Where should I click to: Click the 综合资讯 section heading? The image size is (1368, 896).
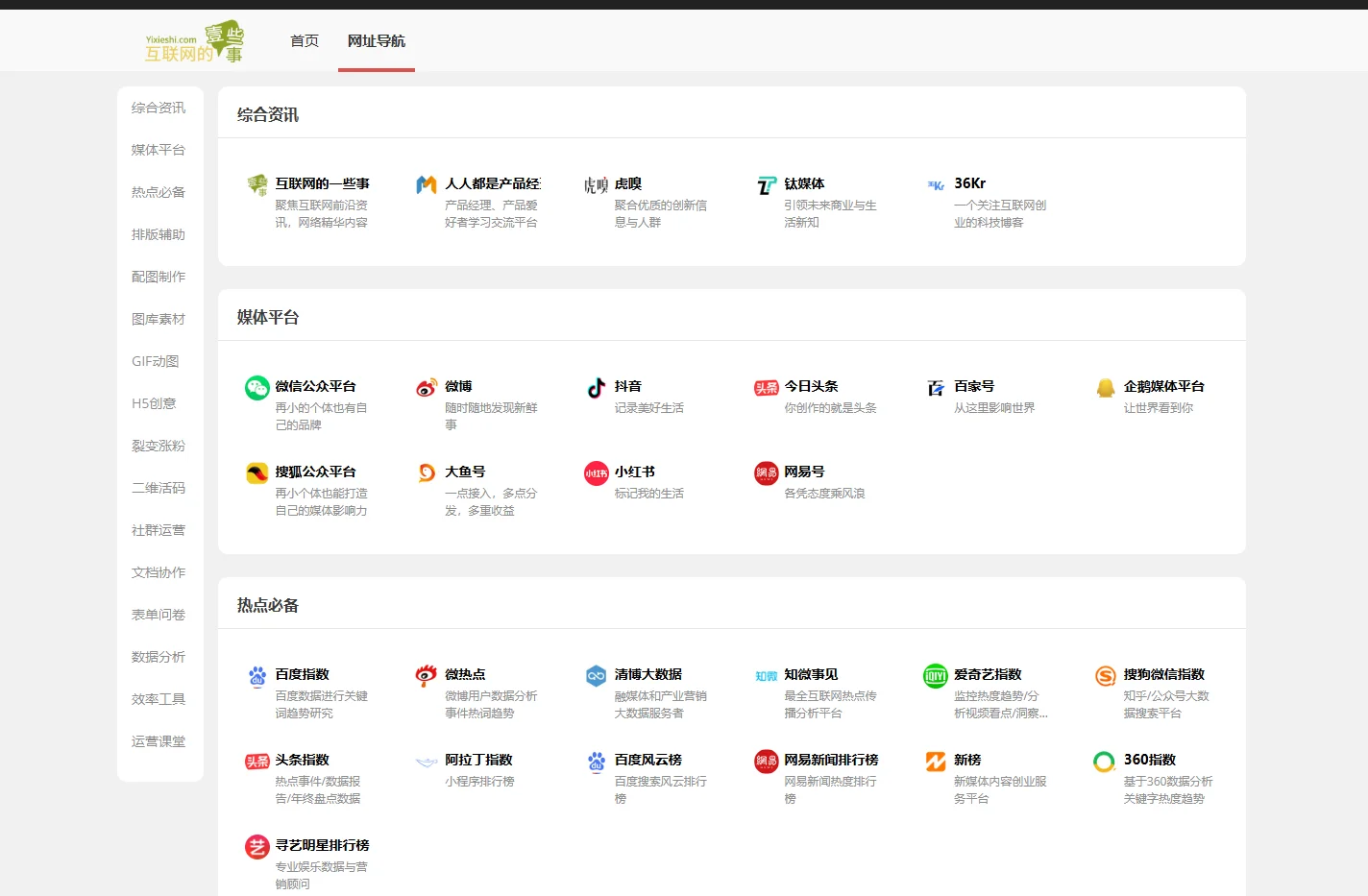click(x=268, y=114)
